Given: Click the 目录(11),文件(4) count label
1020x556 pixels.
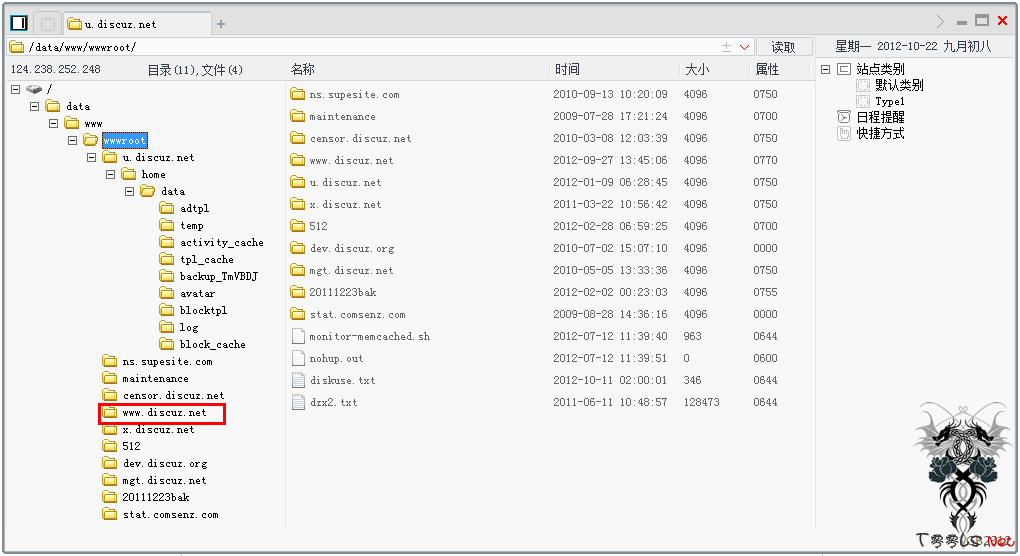Looking at the screenshot, I should (x=195, y=70).
